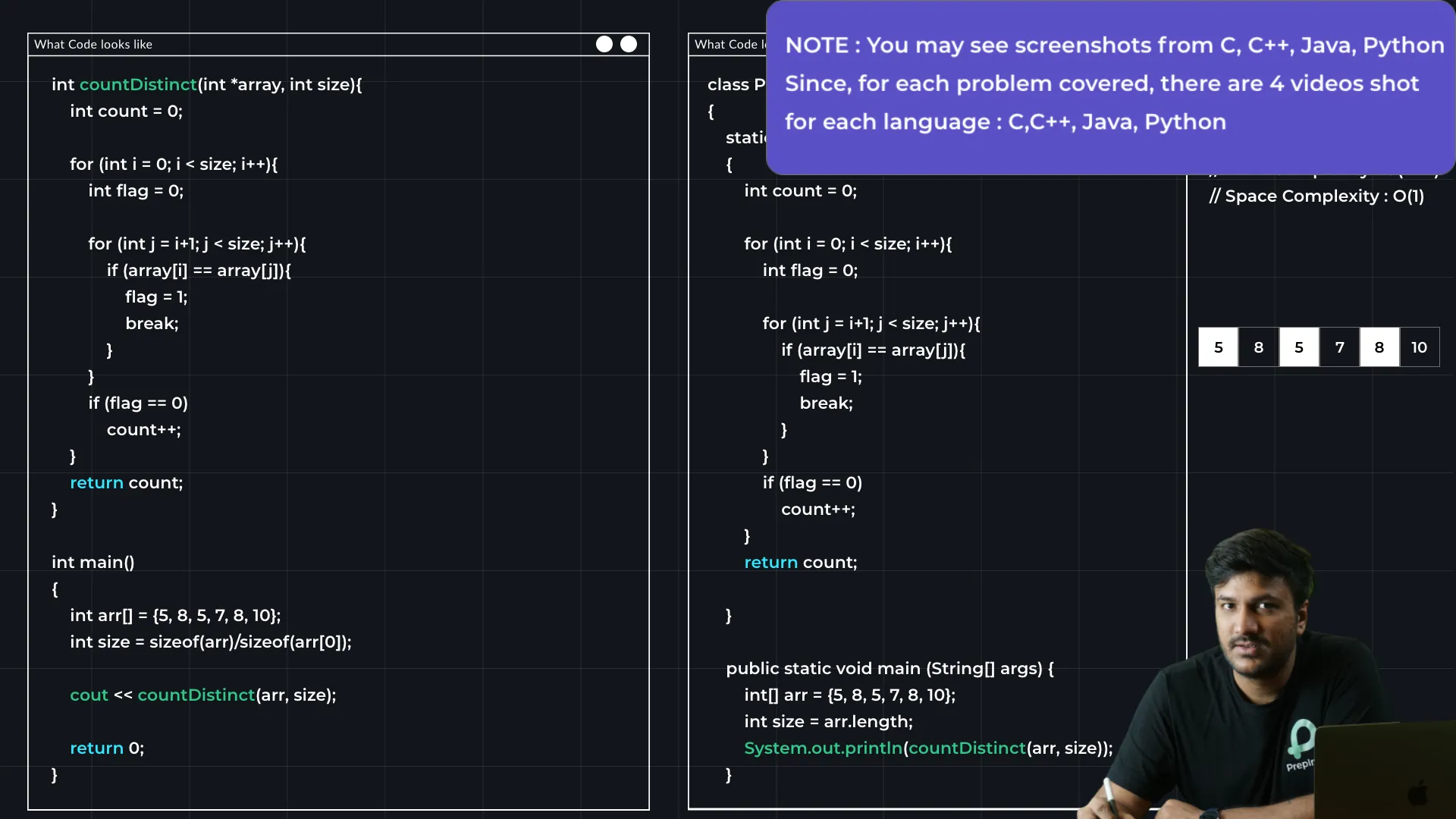Viewport: 1456px width, 819px height.
Task: Click the left white circle in the title bar
Action: point(604,44)
